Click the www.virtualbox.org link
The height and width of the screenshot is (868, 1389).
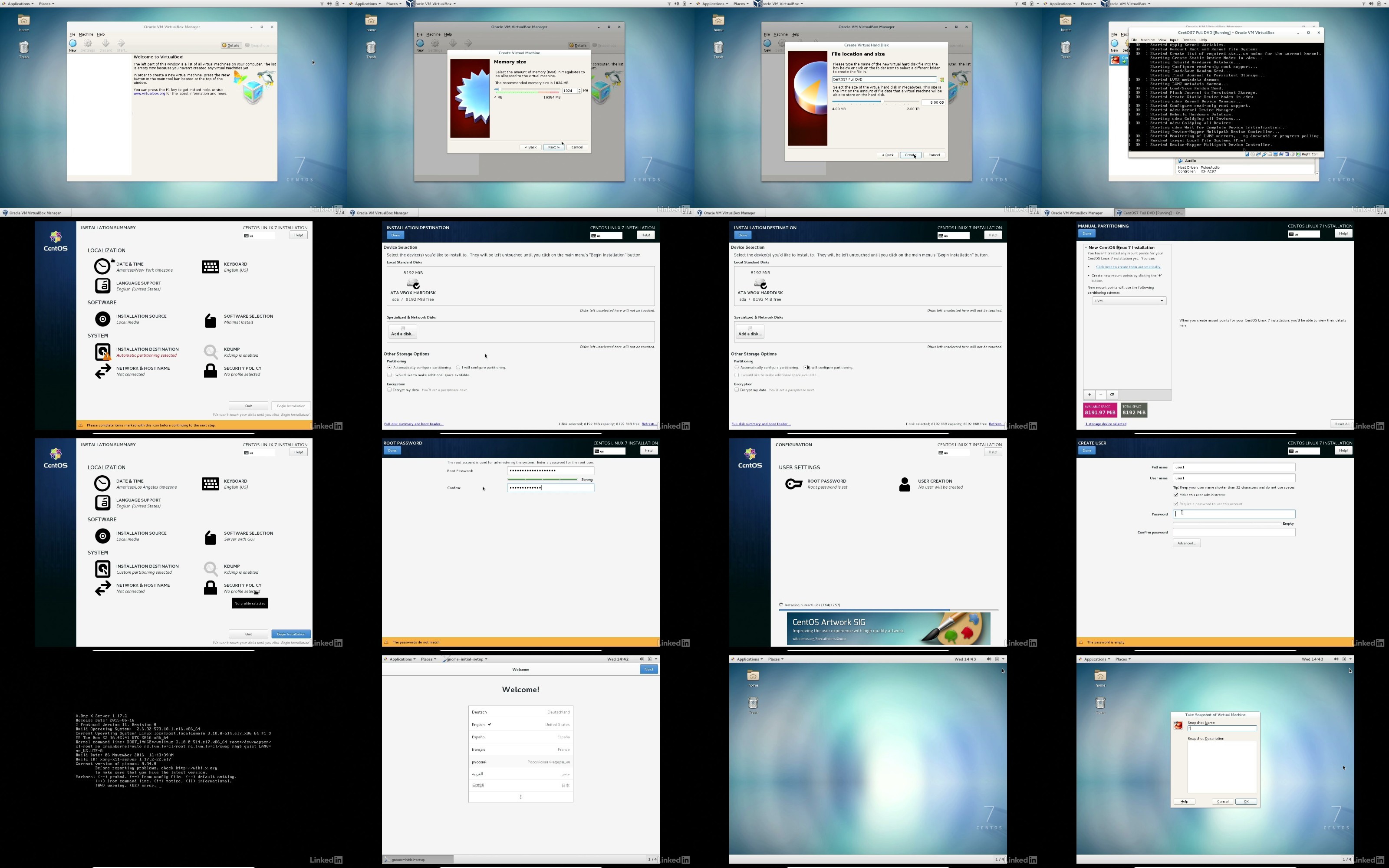[x=149, y=94]
